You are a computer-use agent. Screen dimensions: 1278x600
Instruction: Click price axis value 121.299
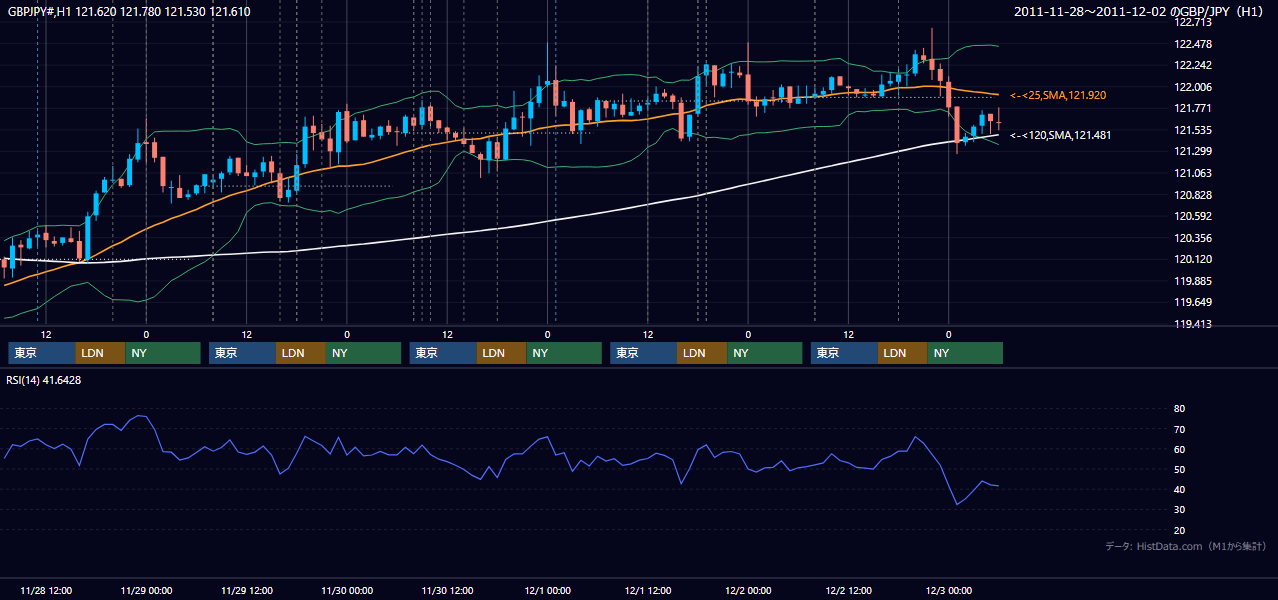coord(1192,151)
